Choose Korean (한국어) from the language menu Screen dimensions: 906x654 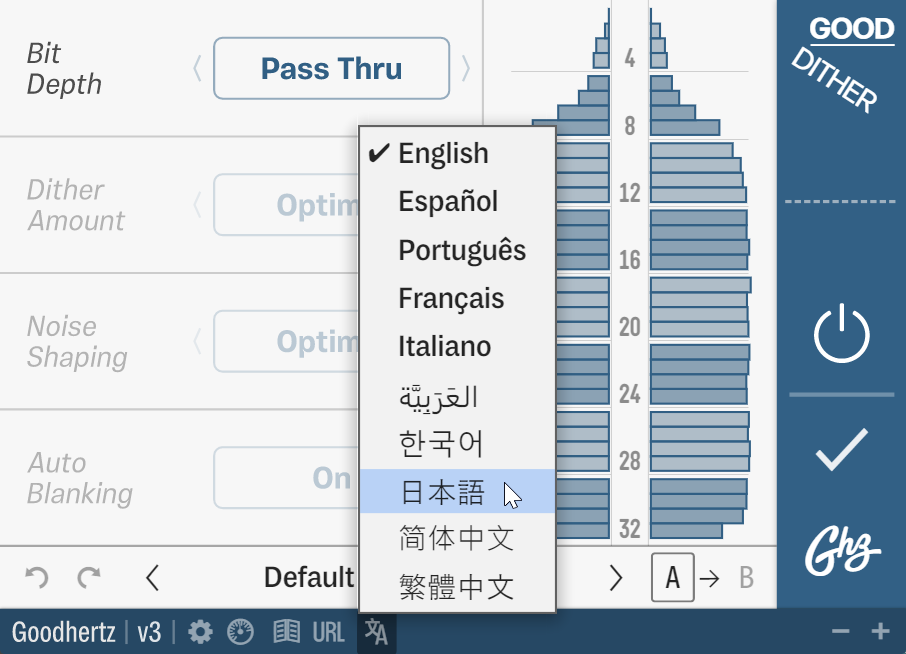tap(457, 444)
